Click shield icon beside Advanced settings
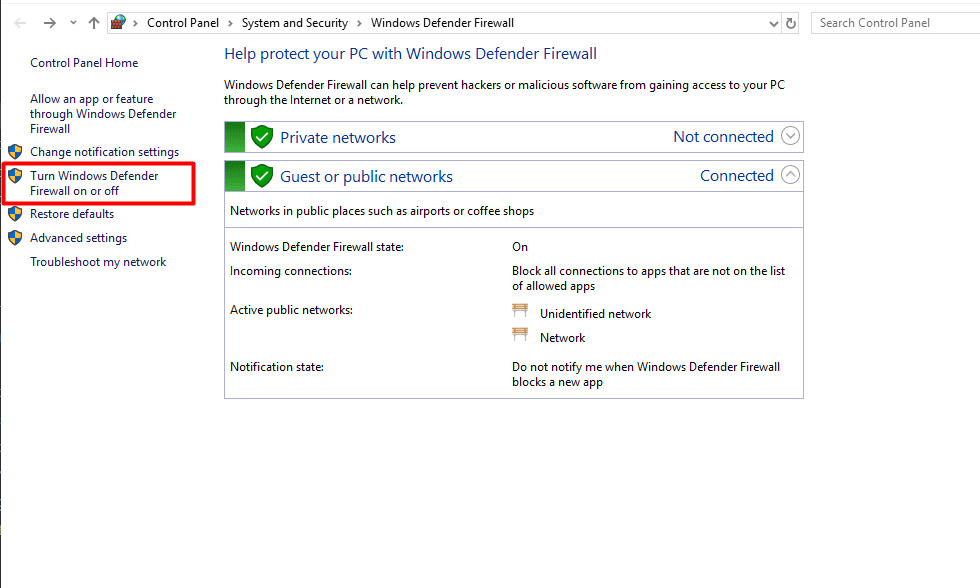The height and width of the screenshot is (588, 980). [x=15, y=238]
